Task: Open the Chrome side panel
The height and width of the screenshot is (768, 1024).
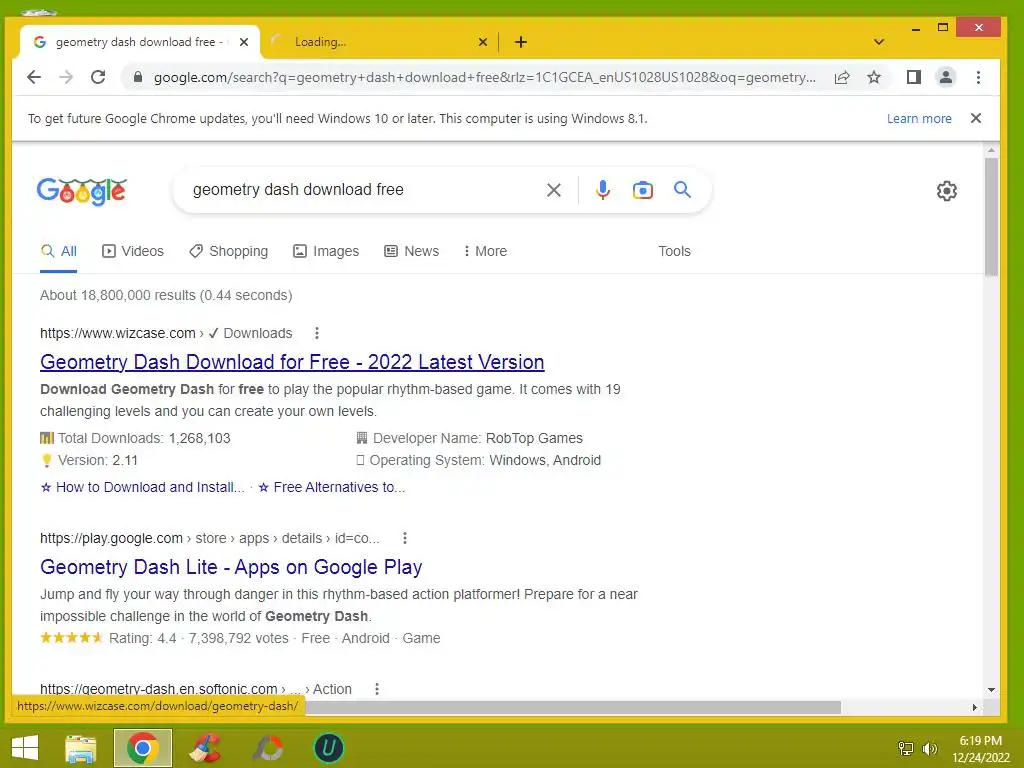Action: point(914,77)
